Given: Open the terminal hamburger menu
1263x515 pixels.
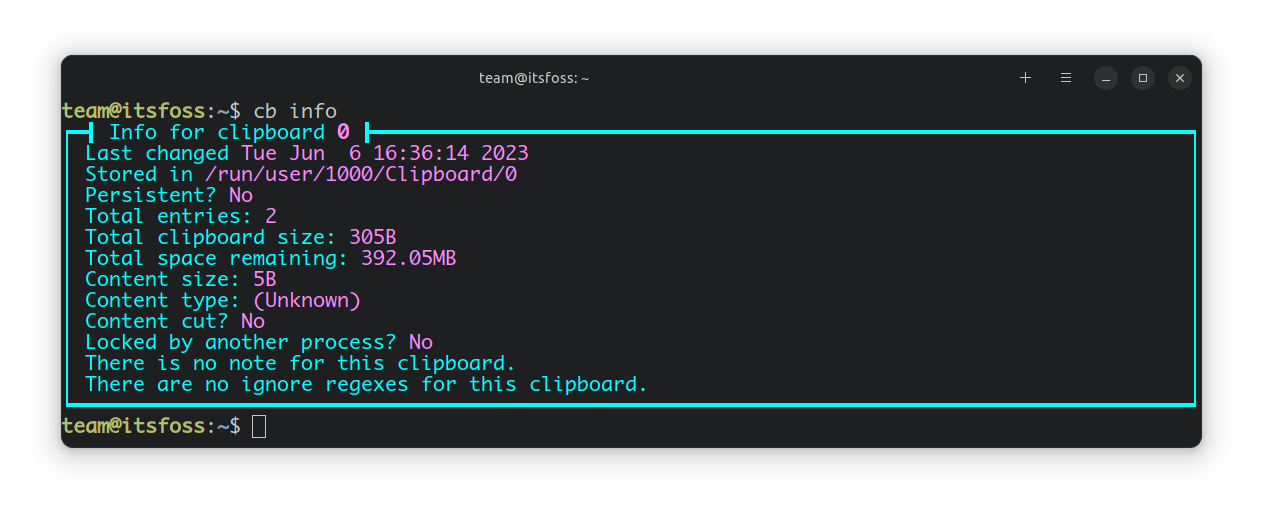Looking at the screenshot, I should pyautogui.click(x=1066, y=78).
